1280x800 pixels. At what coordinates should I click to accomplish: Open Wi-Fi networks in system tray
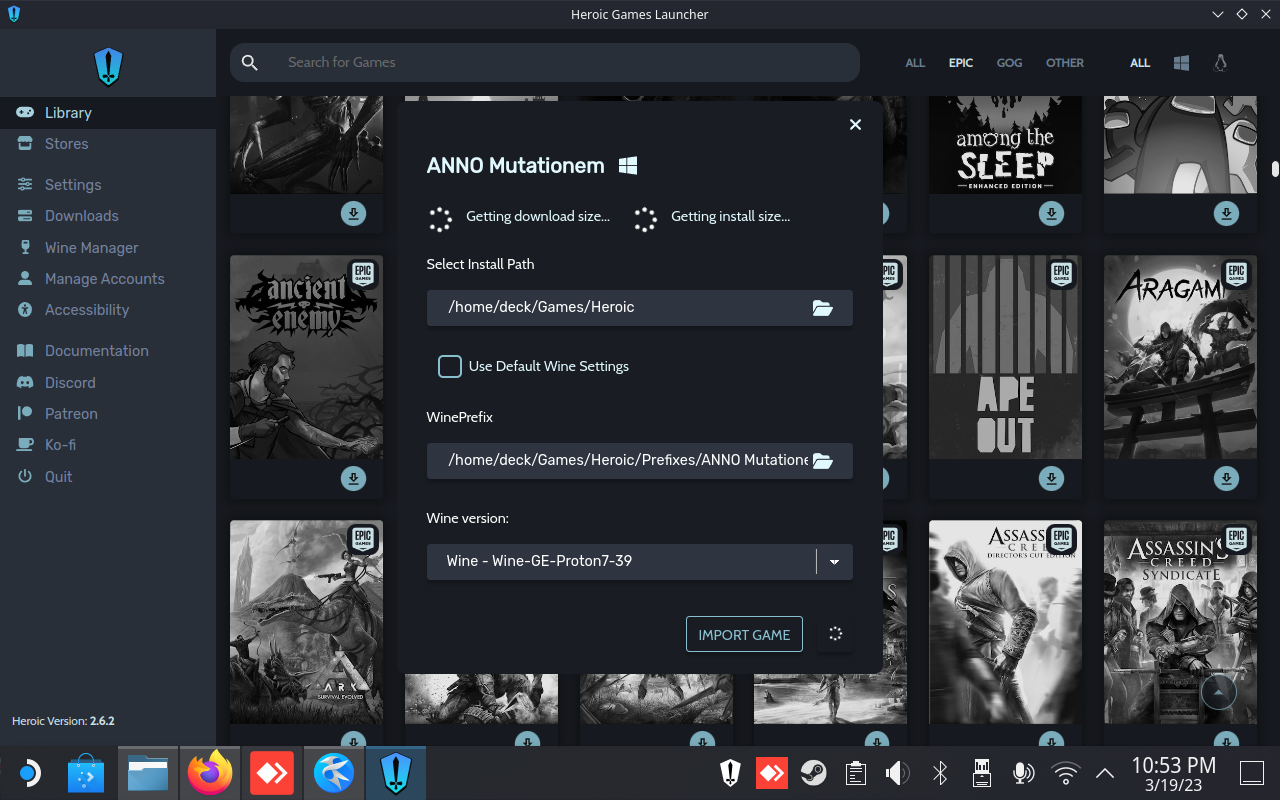1066,773
